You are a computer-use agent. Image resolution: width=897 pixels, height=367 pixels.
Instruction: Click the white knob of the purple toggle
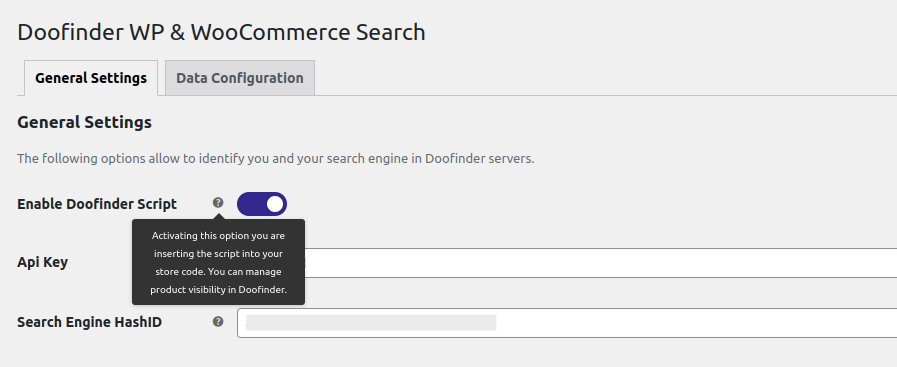click(x=275, y=204)
